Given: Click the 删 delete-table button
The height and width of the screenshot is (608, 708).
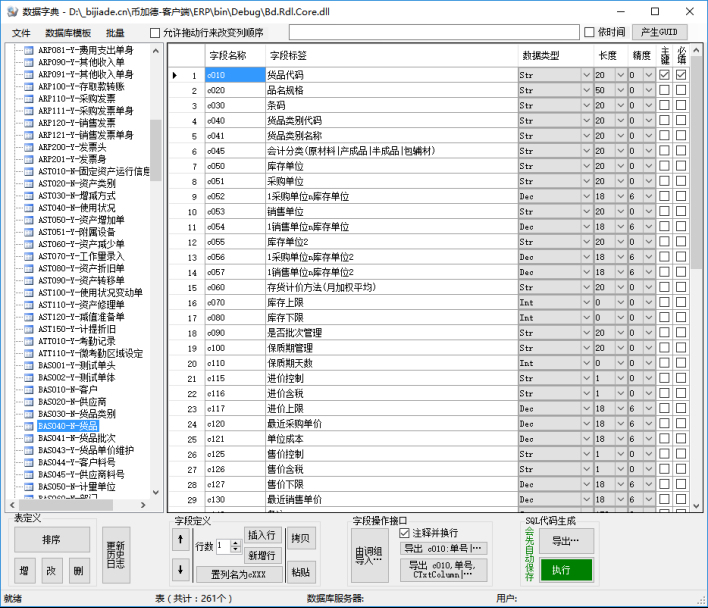Looking at the screenshot, I should tap(79, 571).
